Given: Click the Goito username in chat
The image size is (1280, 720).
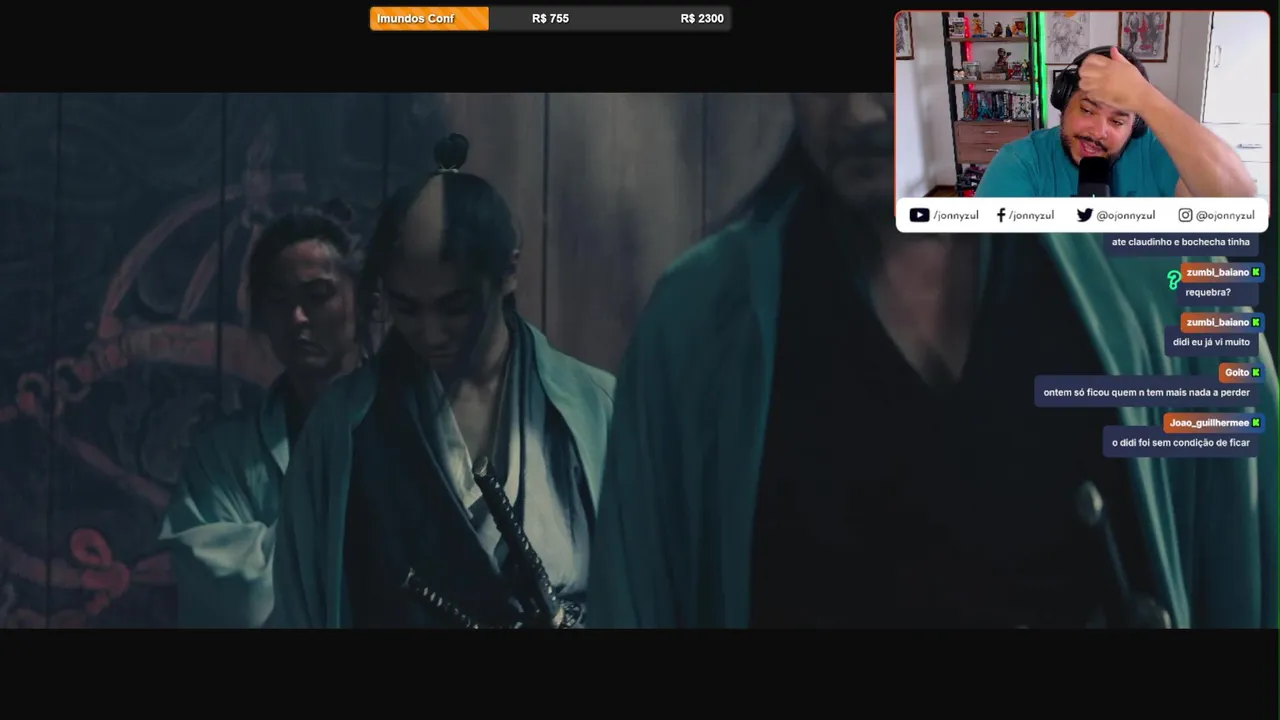Looking at the screenshot, I should tap(1237, 372).
